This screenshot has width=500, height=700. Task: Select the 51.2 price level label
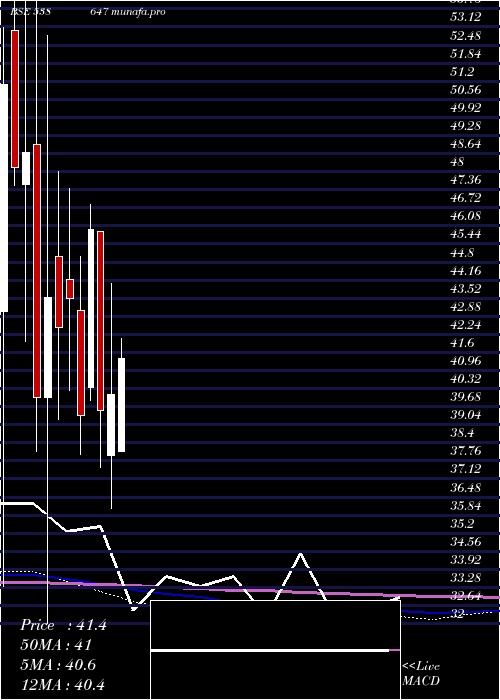tap(462, 71)
